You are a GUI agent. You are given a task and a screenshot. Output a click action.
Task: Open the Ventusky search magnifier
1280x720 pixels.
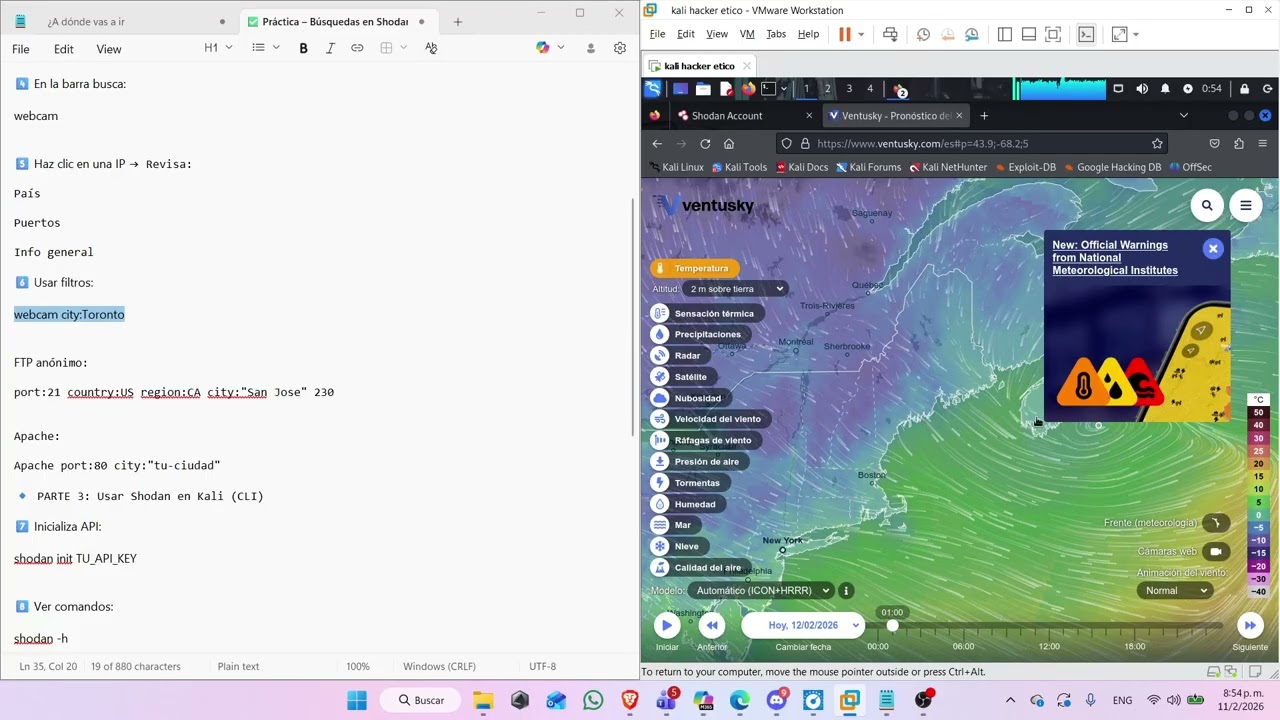tap(1207, 206)
